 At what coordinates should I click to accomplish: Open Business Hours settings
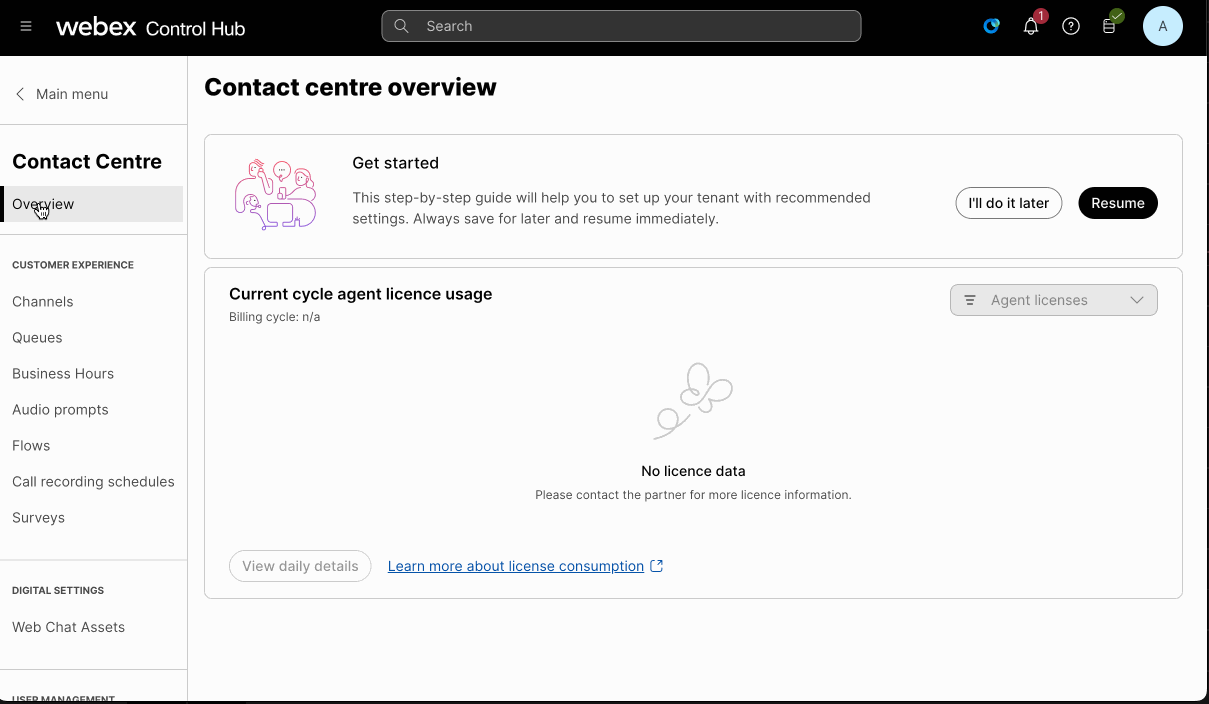tap(63, 374)
